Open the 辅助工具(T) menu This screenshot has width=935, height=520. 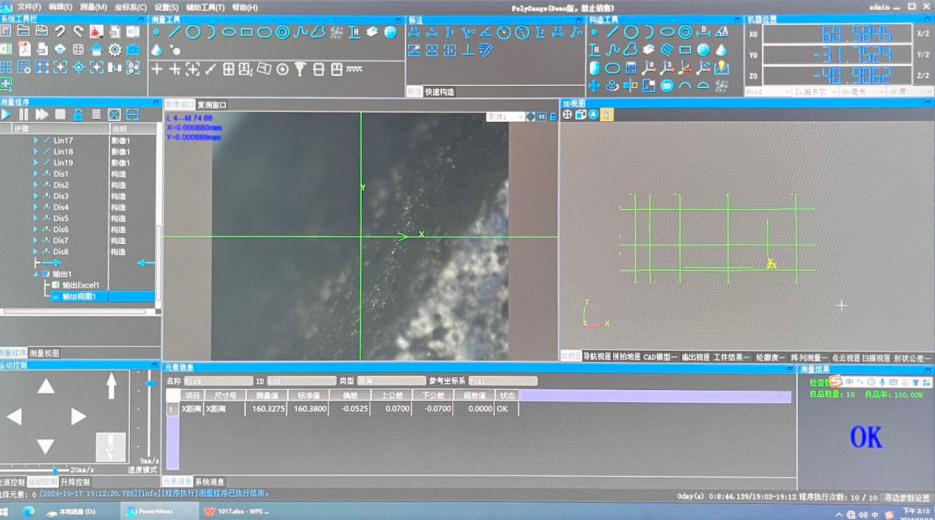tap(206, 7)
